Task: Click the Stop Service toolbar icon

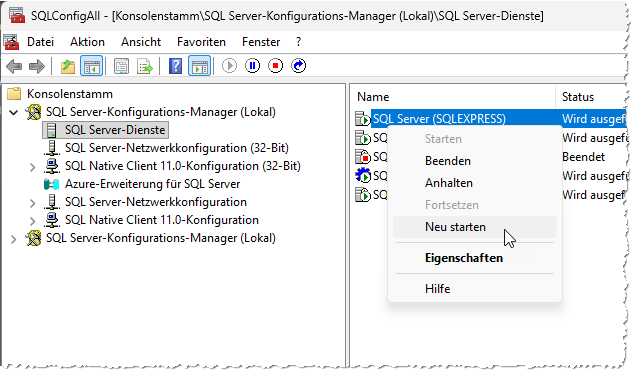Action: (275, 66)
